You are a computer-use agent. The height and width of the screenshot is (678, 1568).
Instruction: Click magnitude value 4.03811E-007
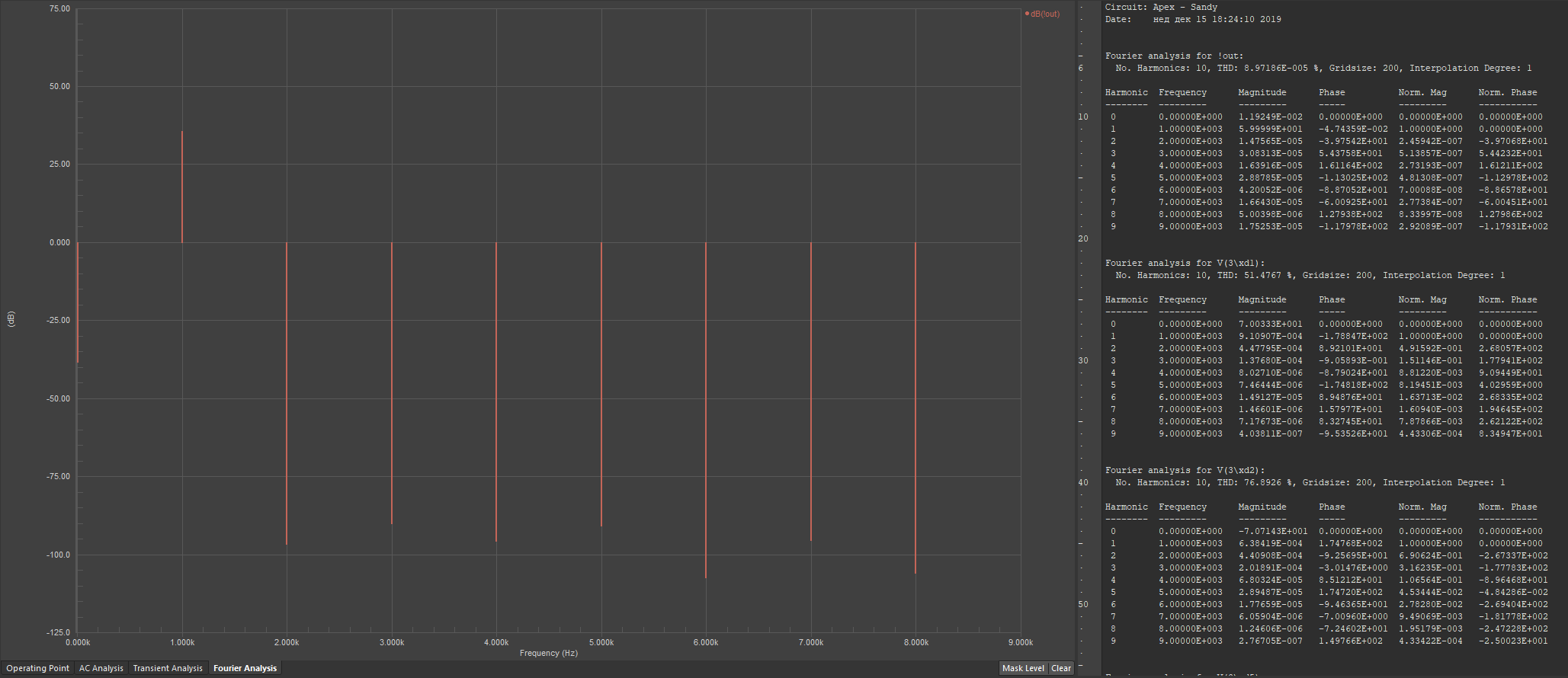tap(1270, 433)
